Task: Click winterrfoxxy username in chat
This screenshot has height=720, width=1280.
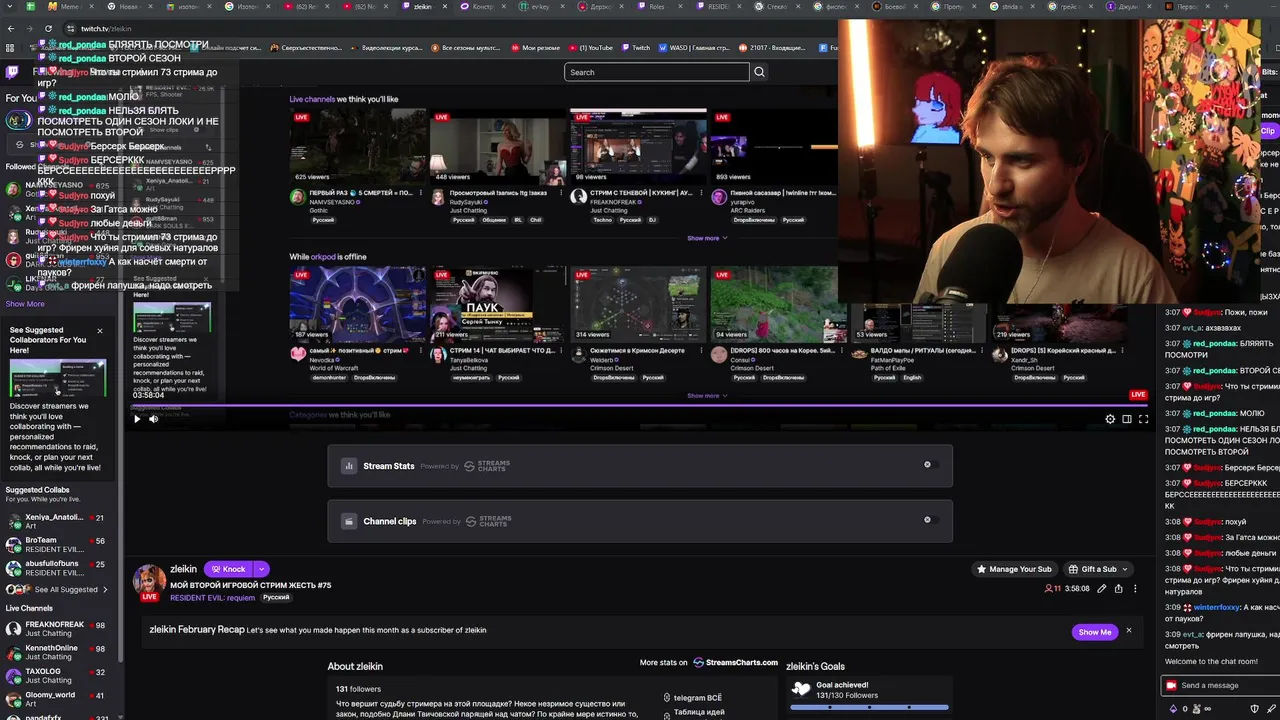Action: pos(1216,607)
